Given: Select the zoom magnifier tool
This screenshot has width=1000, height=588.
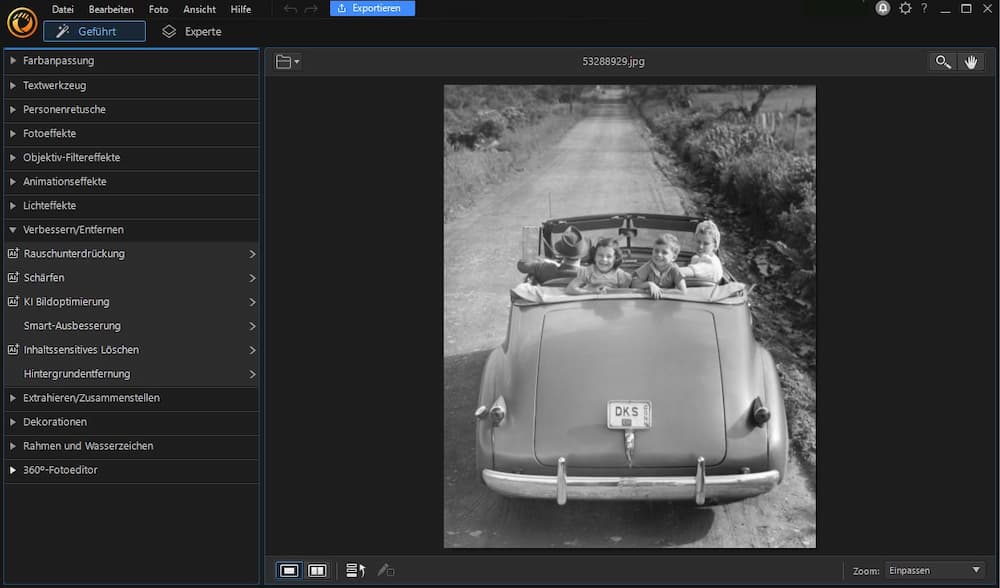Looking at the screenshot, I should click(942, 62).
